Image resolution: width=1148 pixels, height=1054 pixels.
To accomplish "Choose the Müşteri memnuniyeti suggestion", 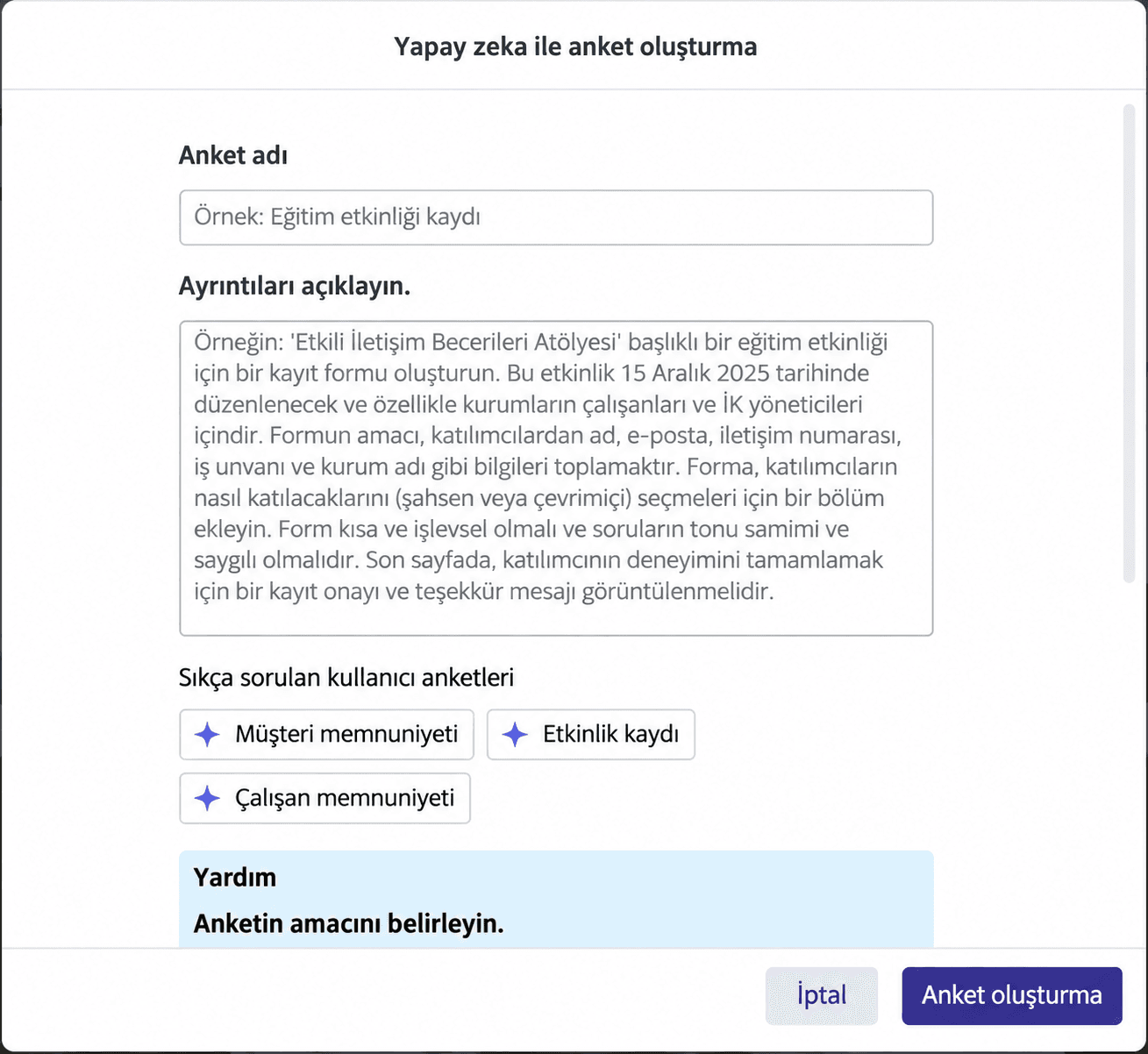I will coord(326,735).
